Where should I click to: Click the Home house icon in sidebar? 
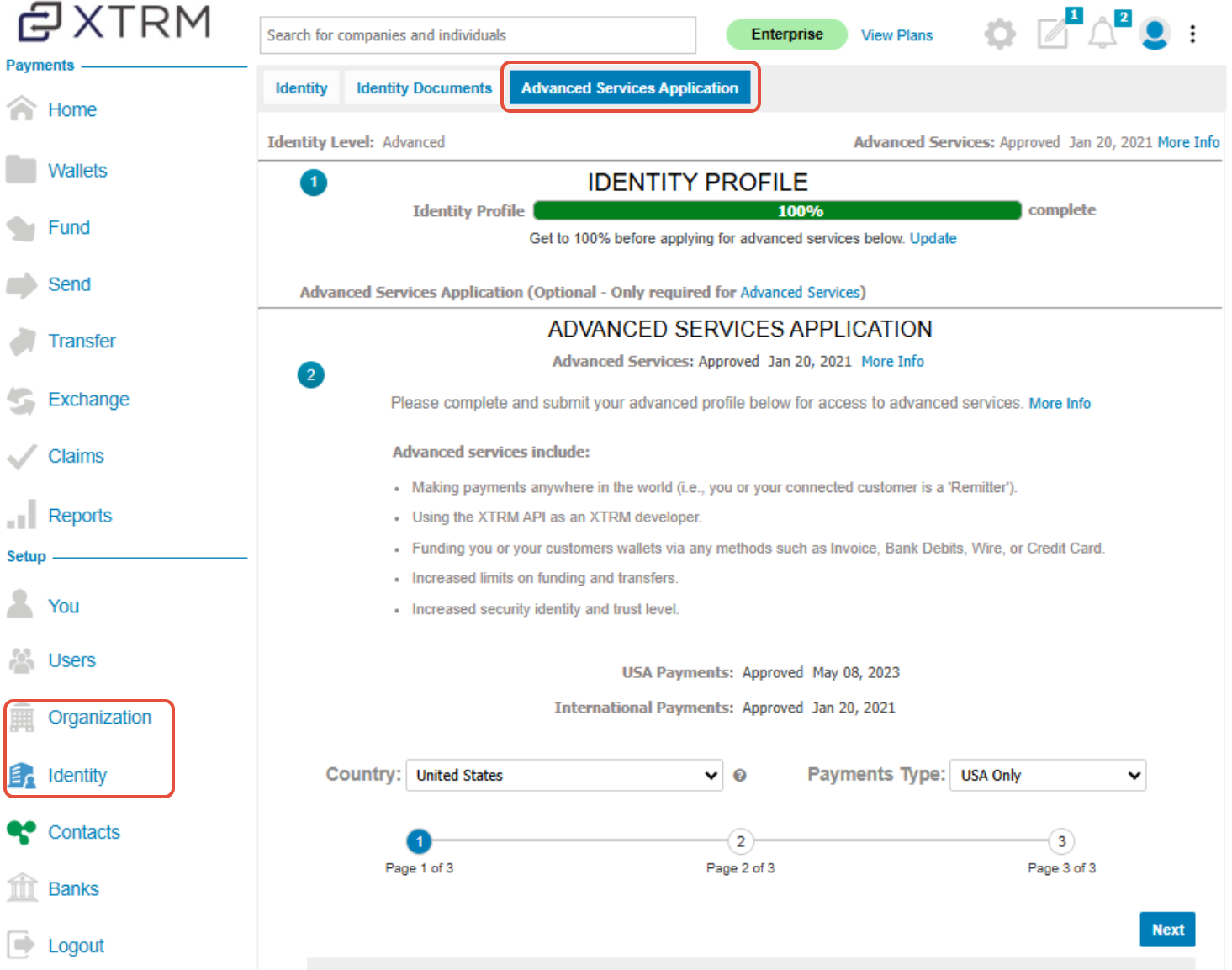[x=22, y=109]
